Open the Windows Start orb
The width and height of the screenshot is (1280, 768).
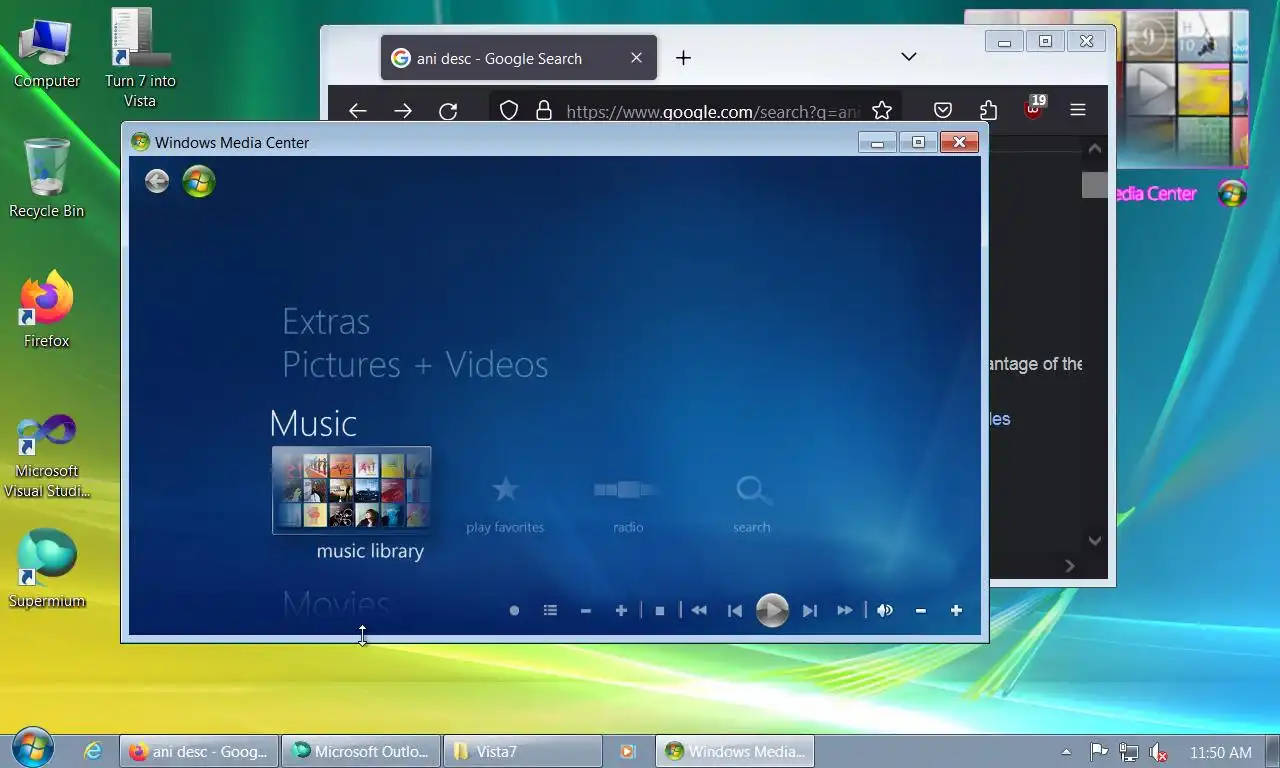[x=33, y=748]
